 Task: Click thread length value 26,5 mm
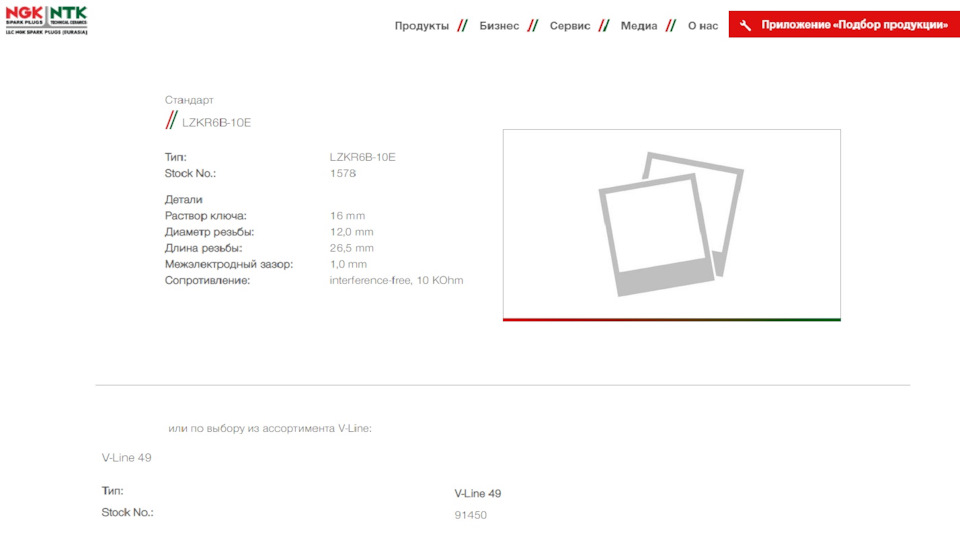351,248
